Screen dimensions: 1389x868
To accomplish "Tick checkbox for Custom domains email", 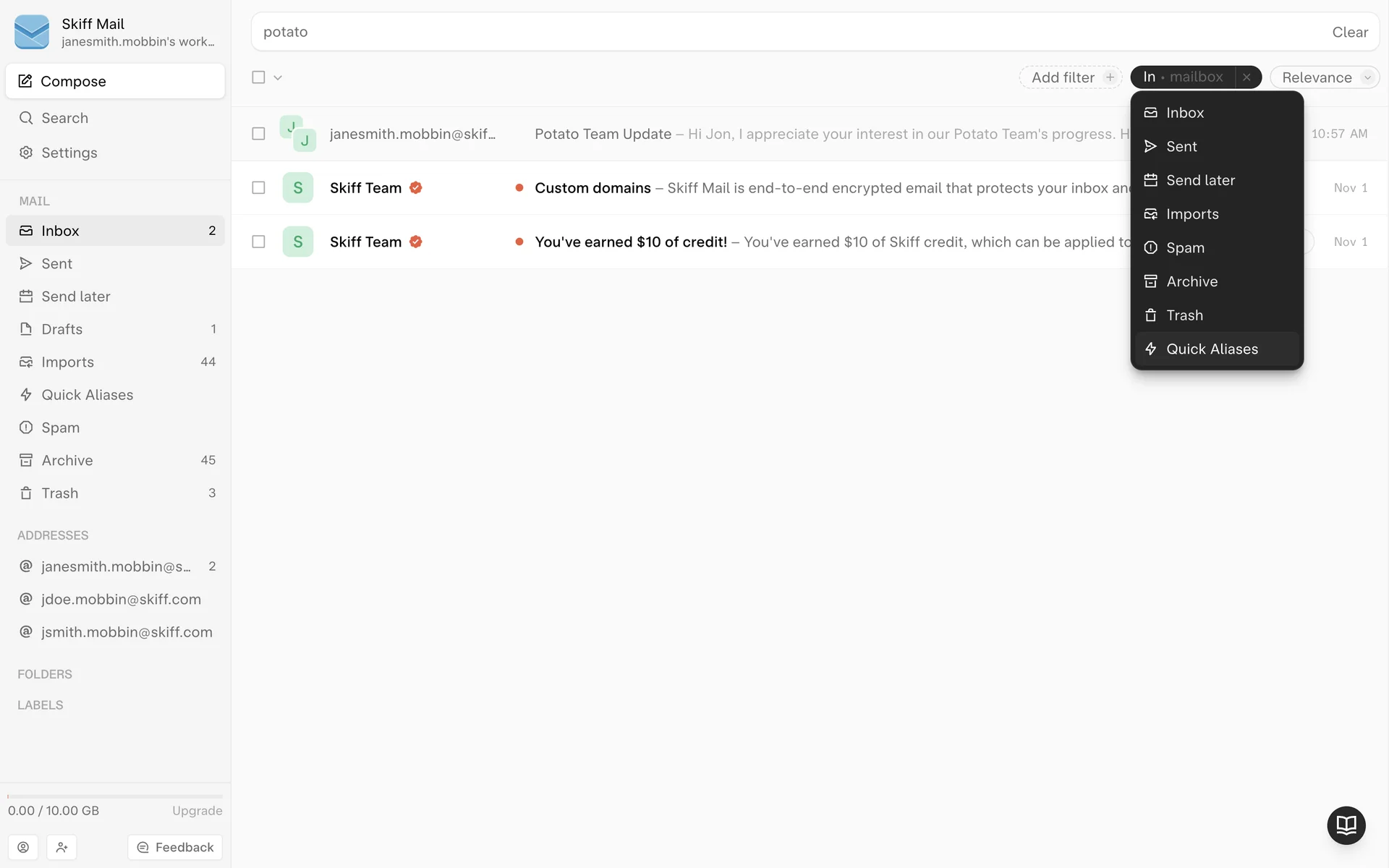I will [x=258, y=188].
